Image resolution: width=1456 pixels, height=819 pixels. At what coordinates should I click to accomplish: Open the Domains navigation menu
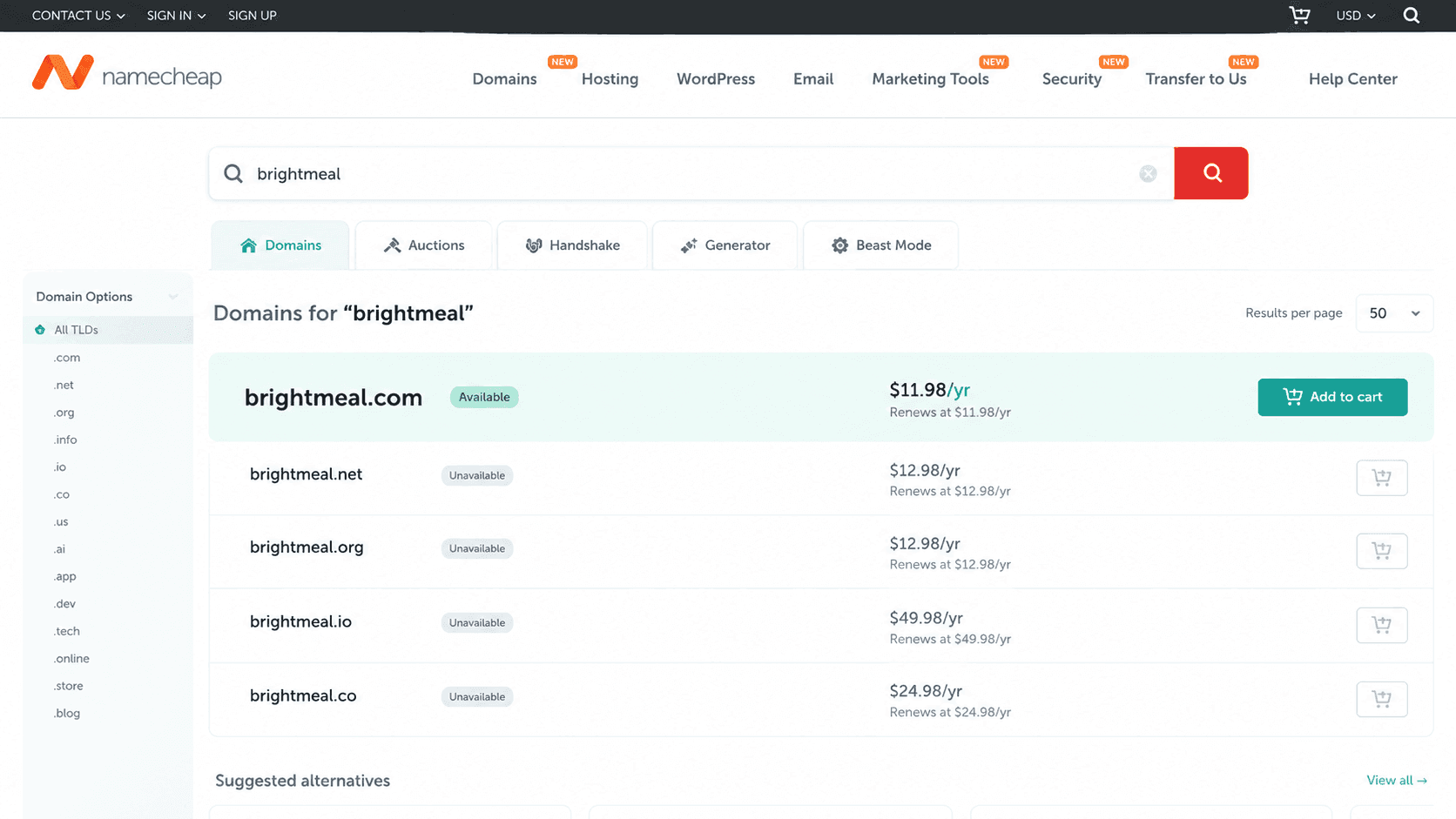(504, 79)
